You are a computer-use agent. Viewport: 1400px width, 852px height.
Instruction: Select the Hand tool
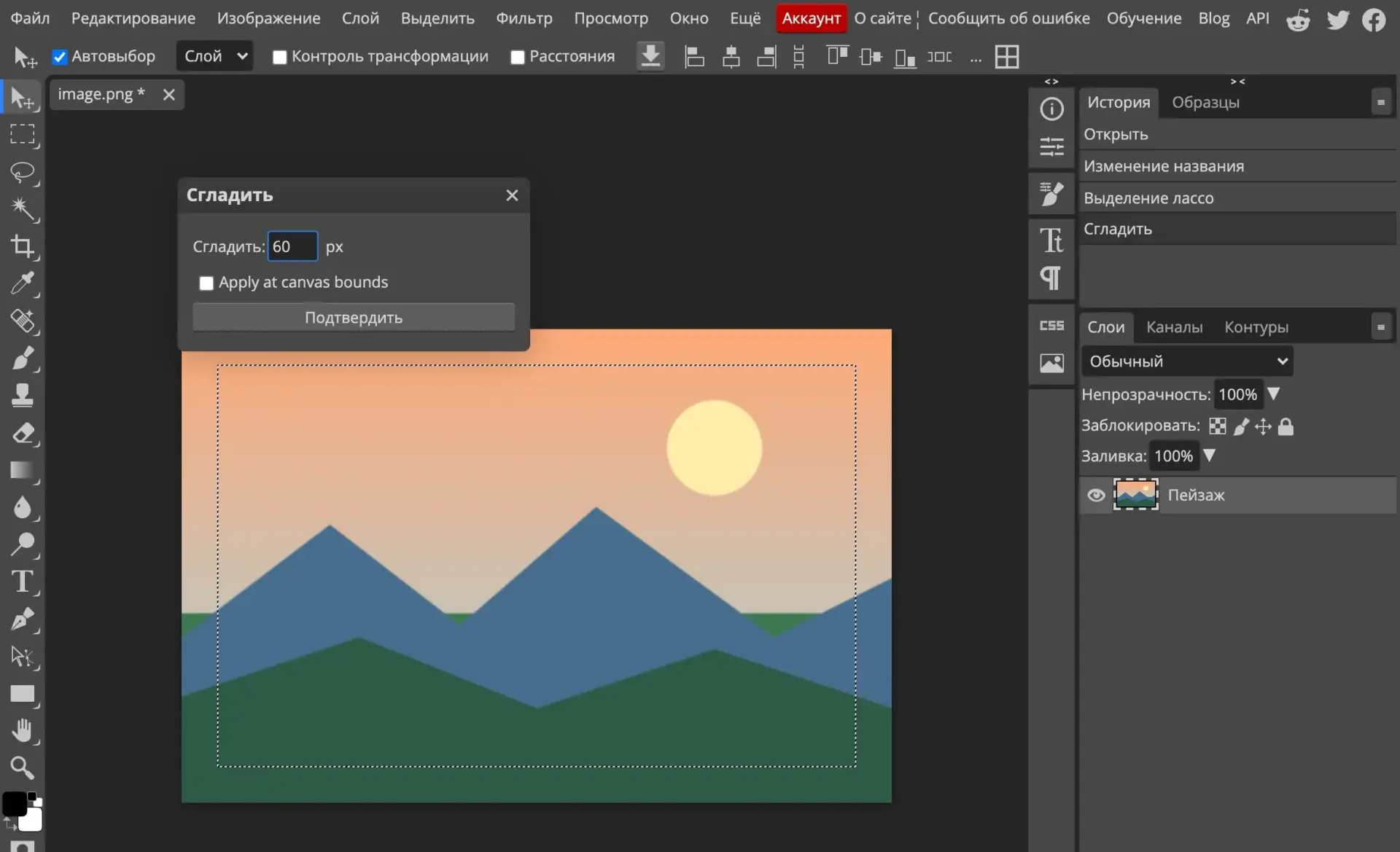(x=23, y=730)
